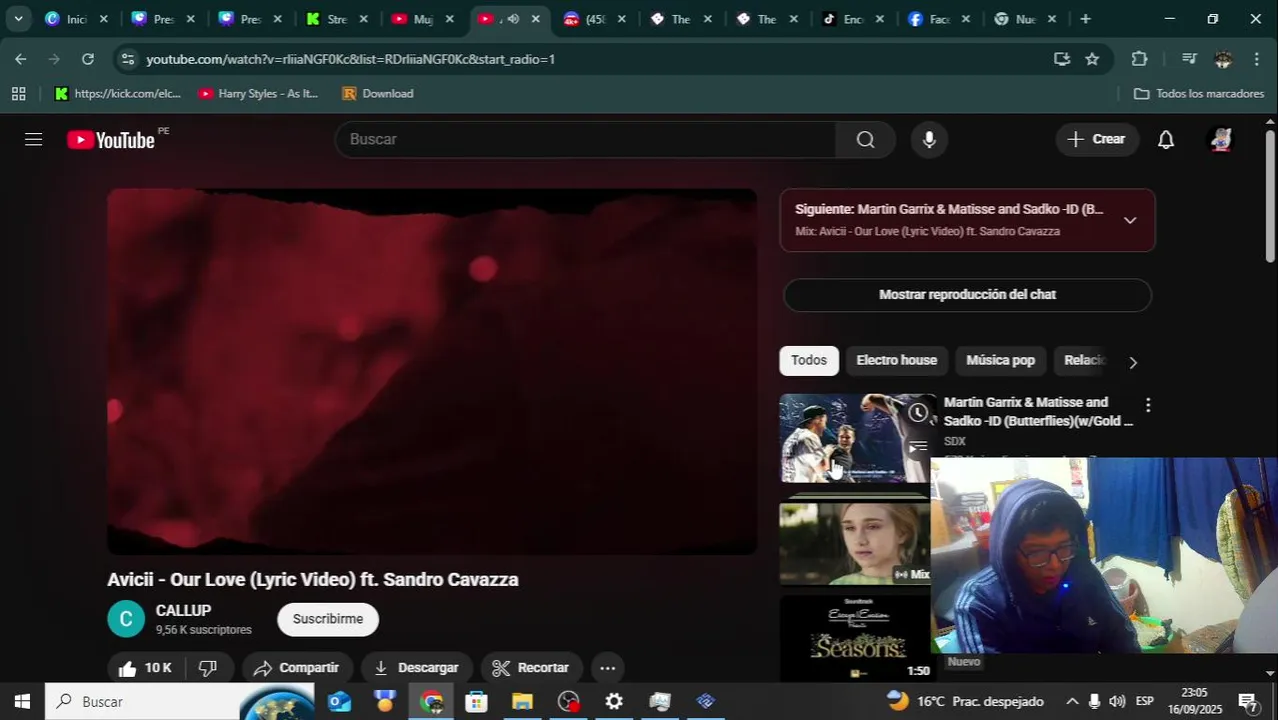Open File Explorer from the taskbar
The image size is (1278, 720).
coord(522,702)
